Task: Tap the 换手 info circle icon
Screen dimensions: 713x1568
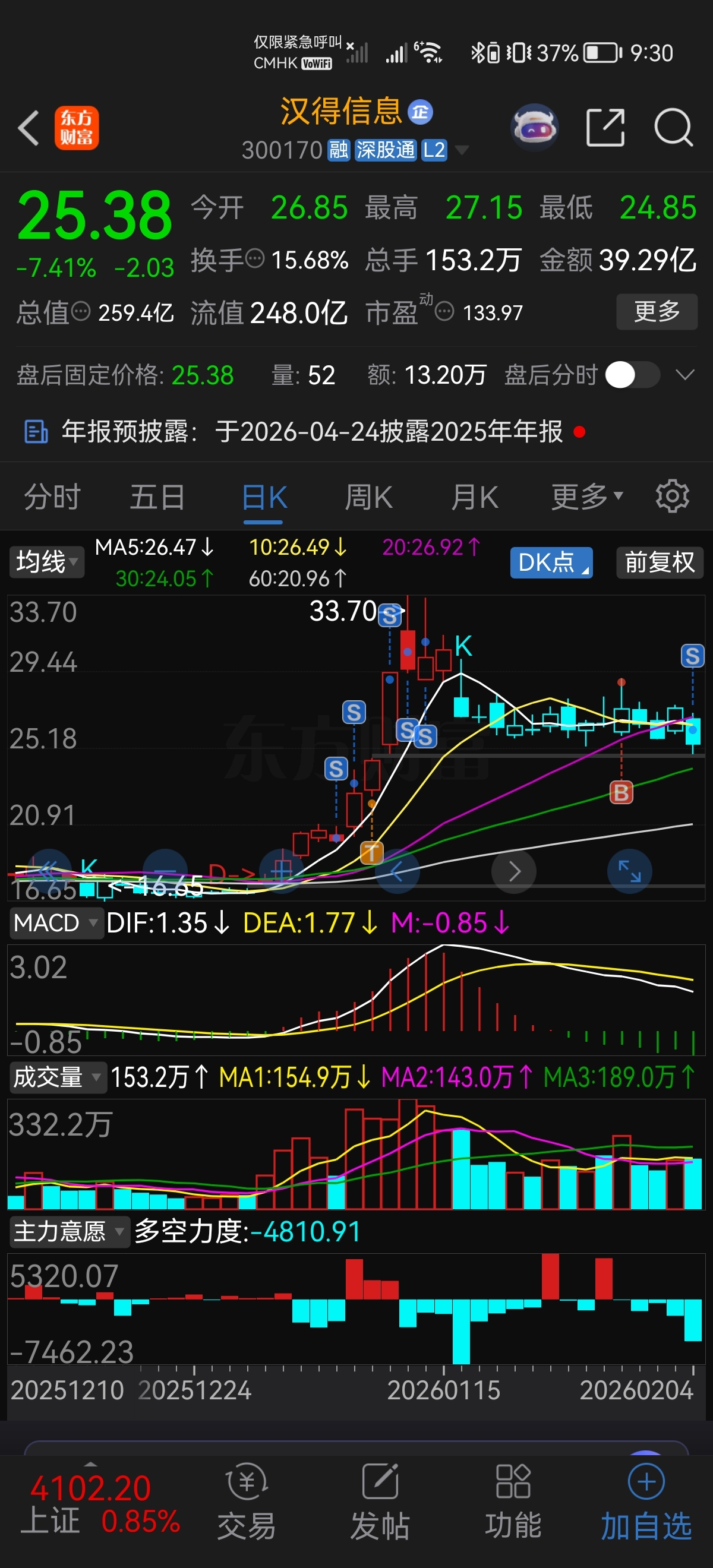Action: tap(254, 259)
